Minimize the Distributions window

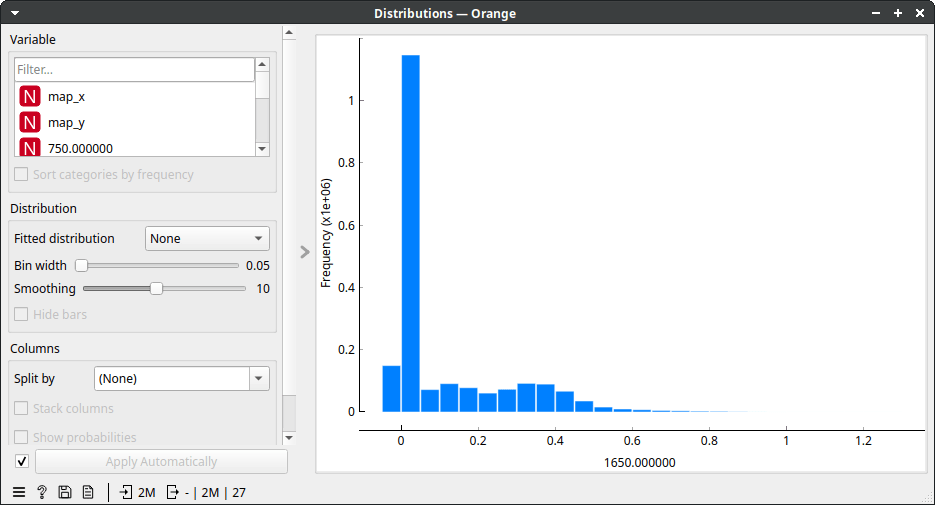tap(876, 13)
